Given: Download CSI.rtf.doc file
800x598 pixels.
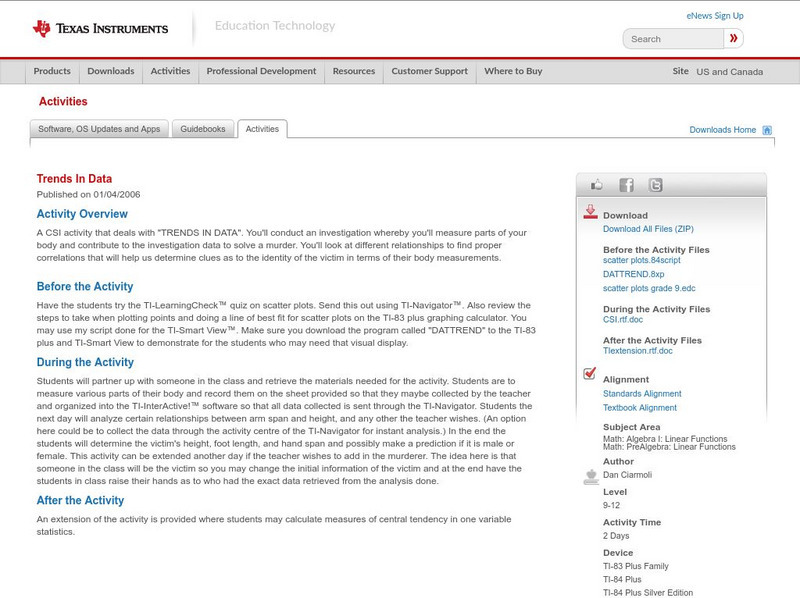Looking at the screenshot, I should 623,320.
